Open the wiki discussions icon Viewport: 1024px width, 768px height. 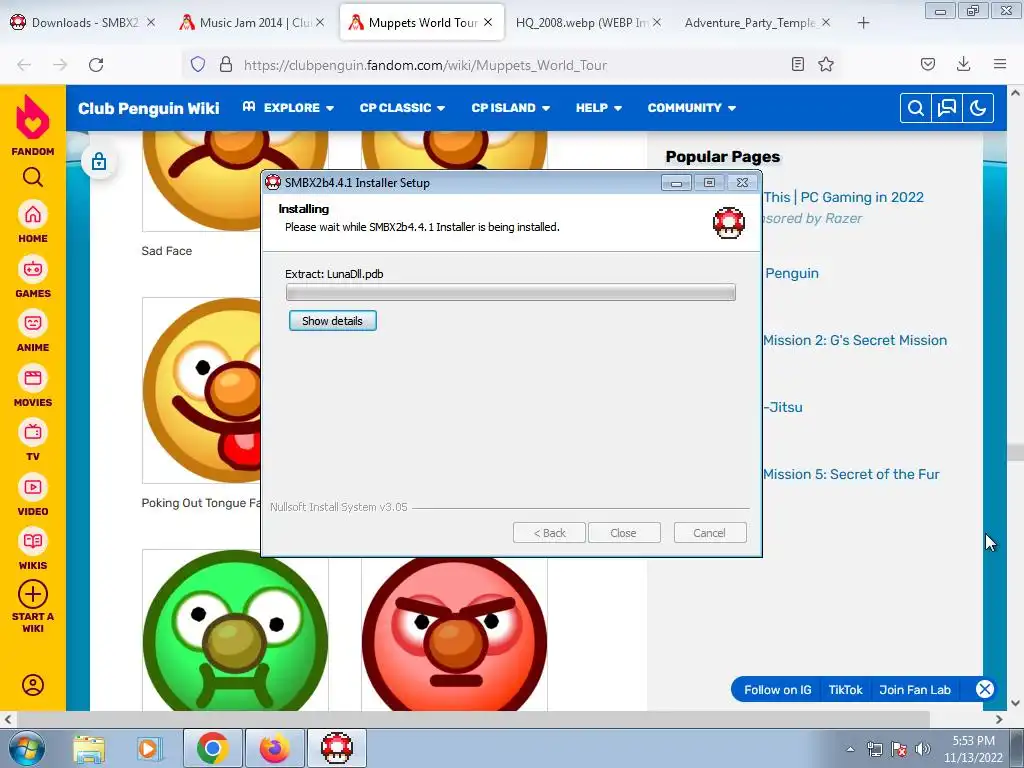click(947, 108)
